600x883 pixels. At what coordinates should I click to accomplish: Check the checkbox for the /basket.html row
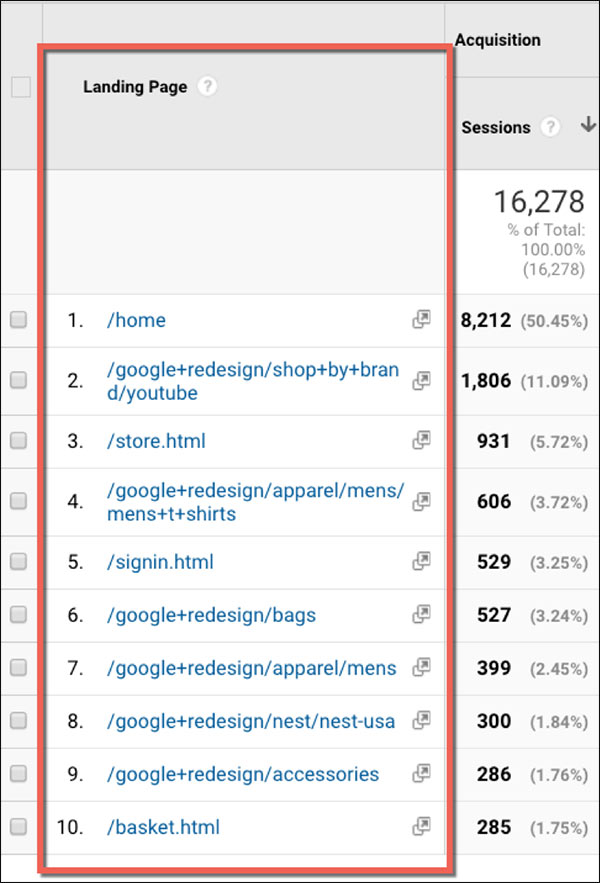click(17, 827)
